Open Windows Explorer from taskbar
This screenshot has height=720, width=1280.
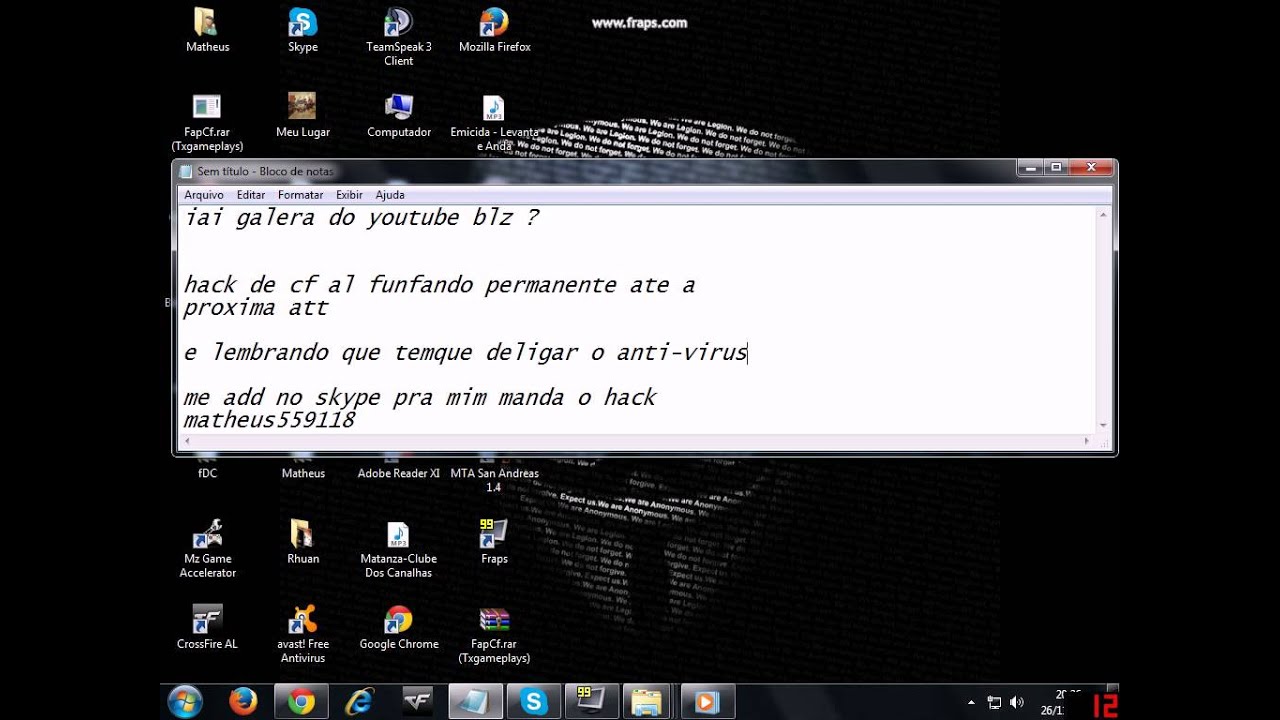(648, 701)
